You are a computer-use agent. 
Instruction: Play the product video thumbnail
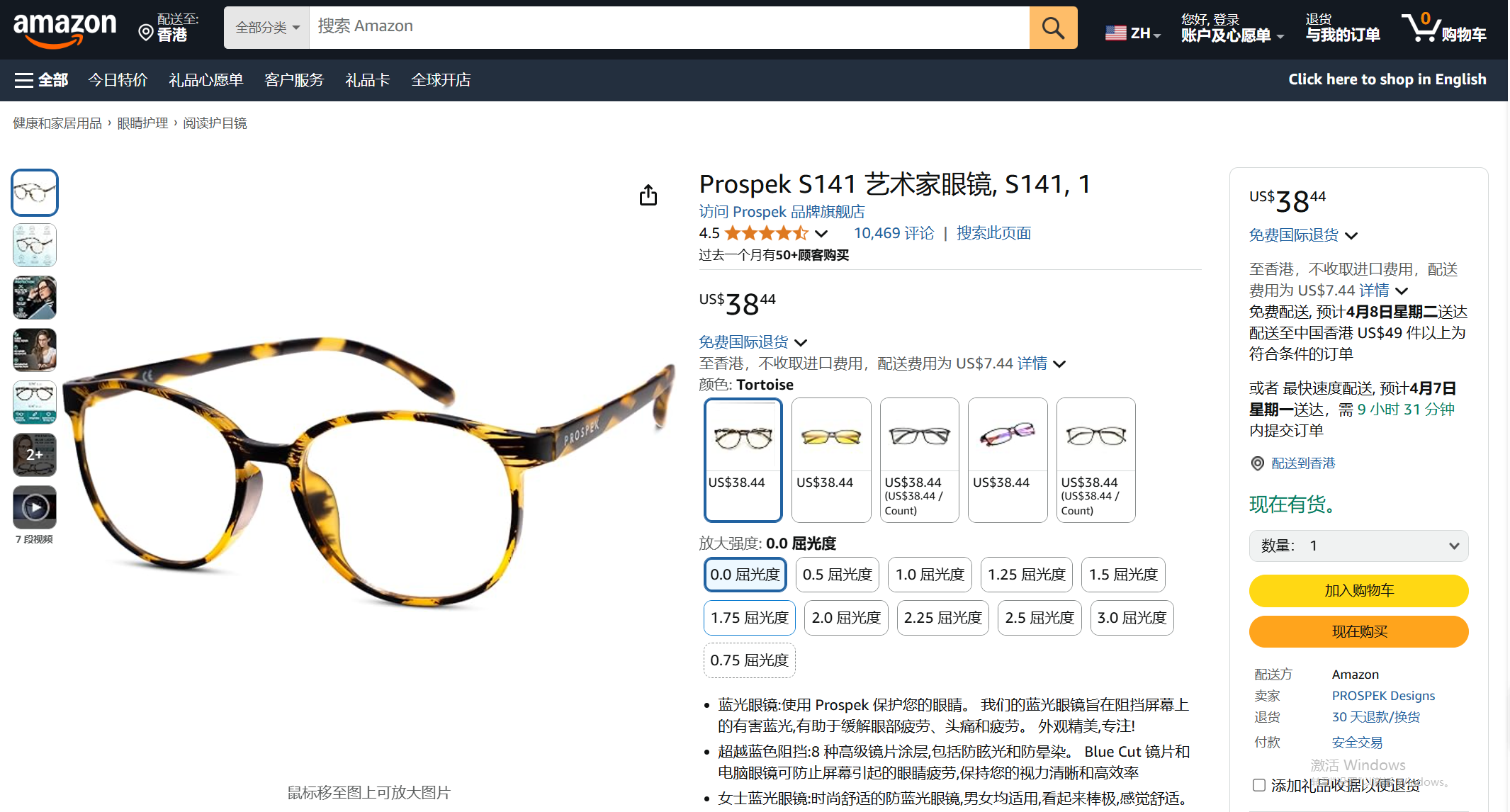click(35, 507)
